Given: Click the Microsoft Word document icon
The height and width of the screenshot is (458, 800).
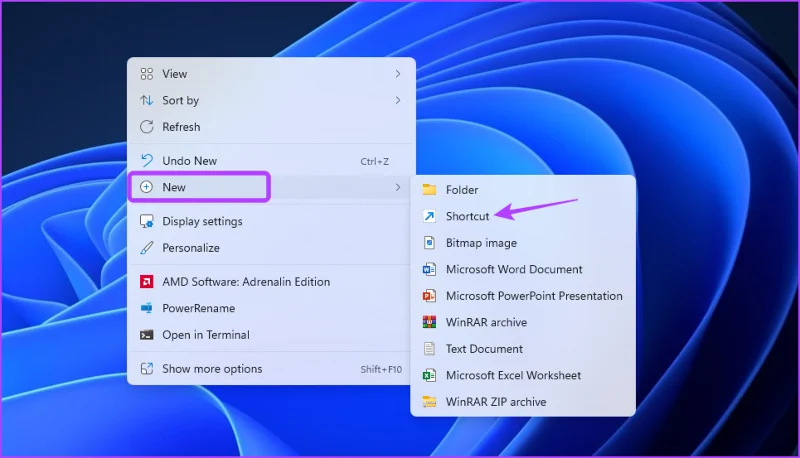Looking at the screenshot, I should [x=429, y=269].
